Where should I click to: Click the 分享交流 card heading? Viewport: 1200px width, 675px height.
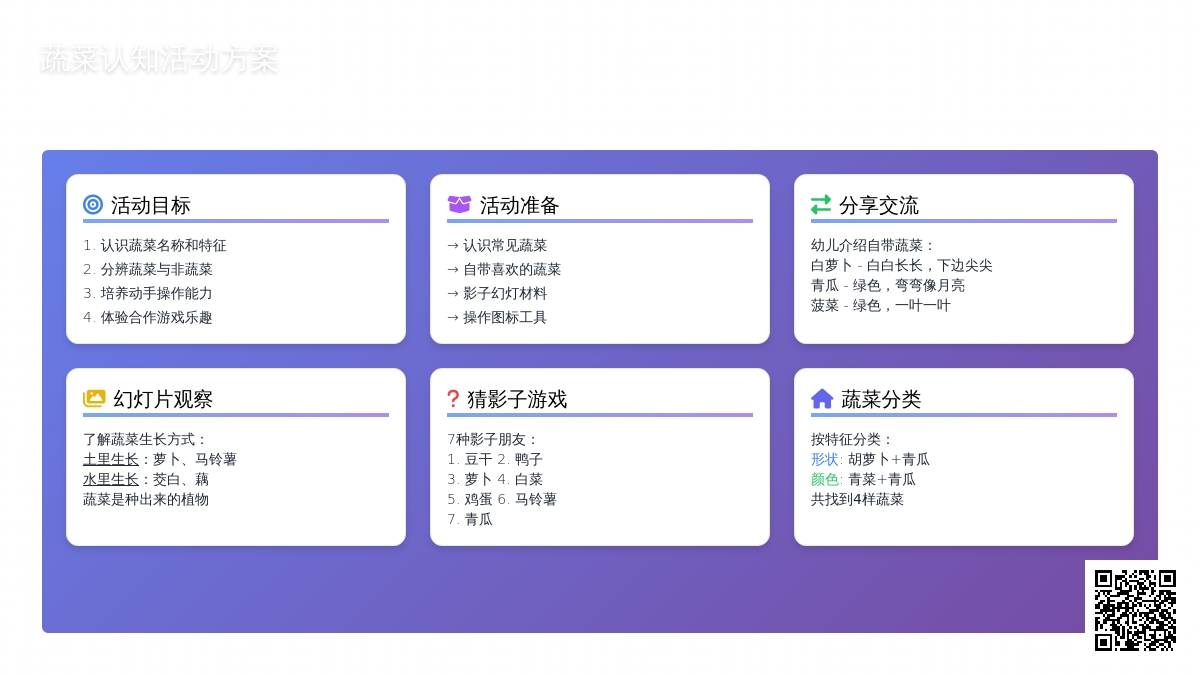coord(879,205)
